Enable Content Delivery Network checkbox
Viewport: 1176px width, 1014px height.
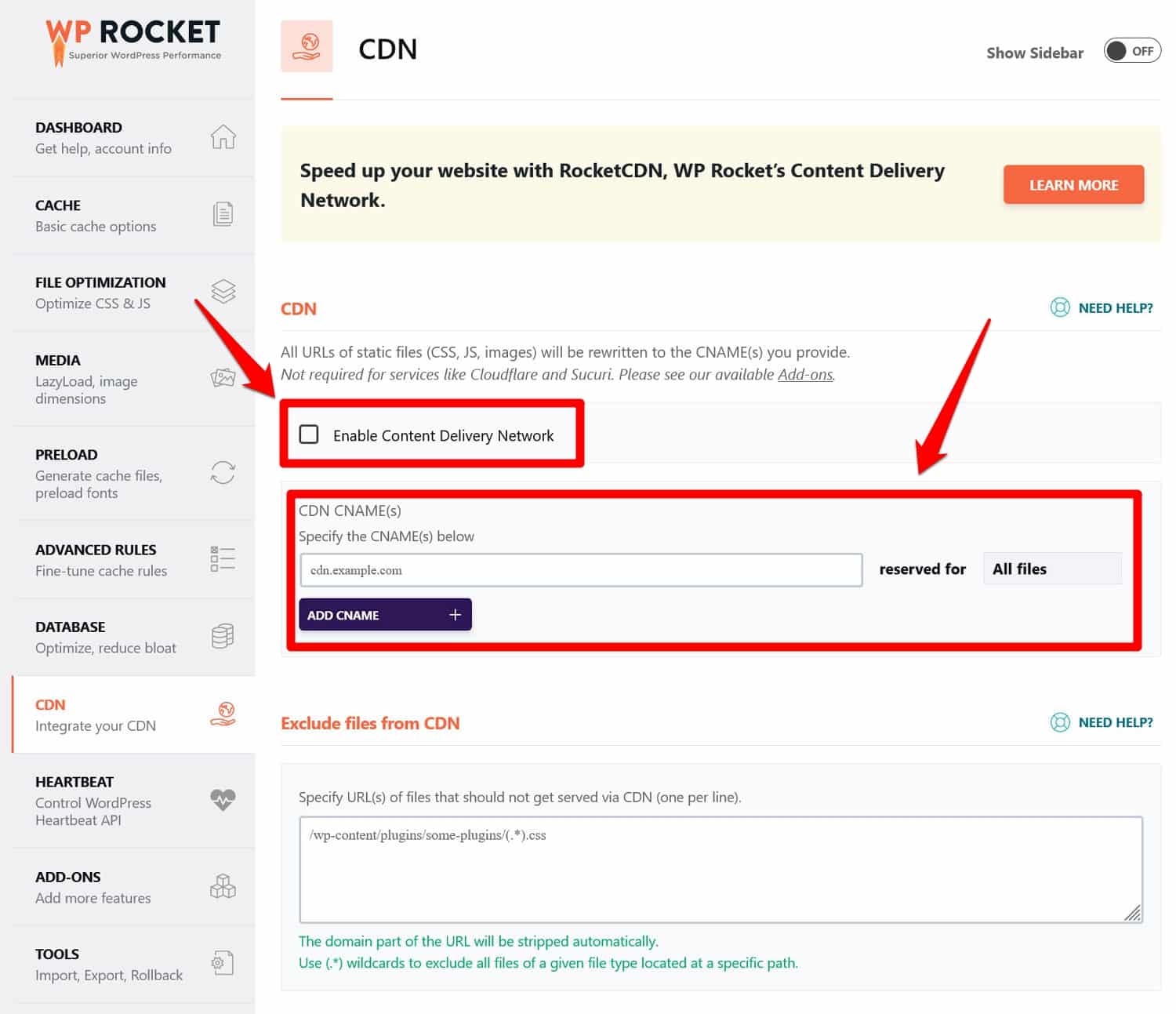309,434
